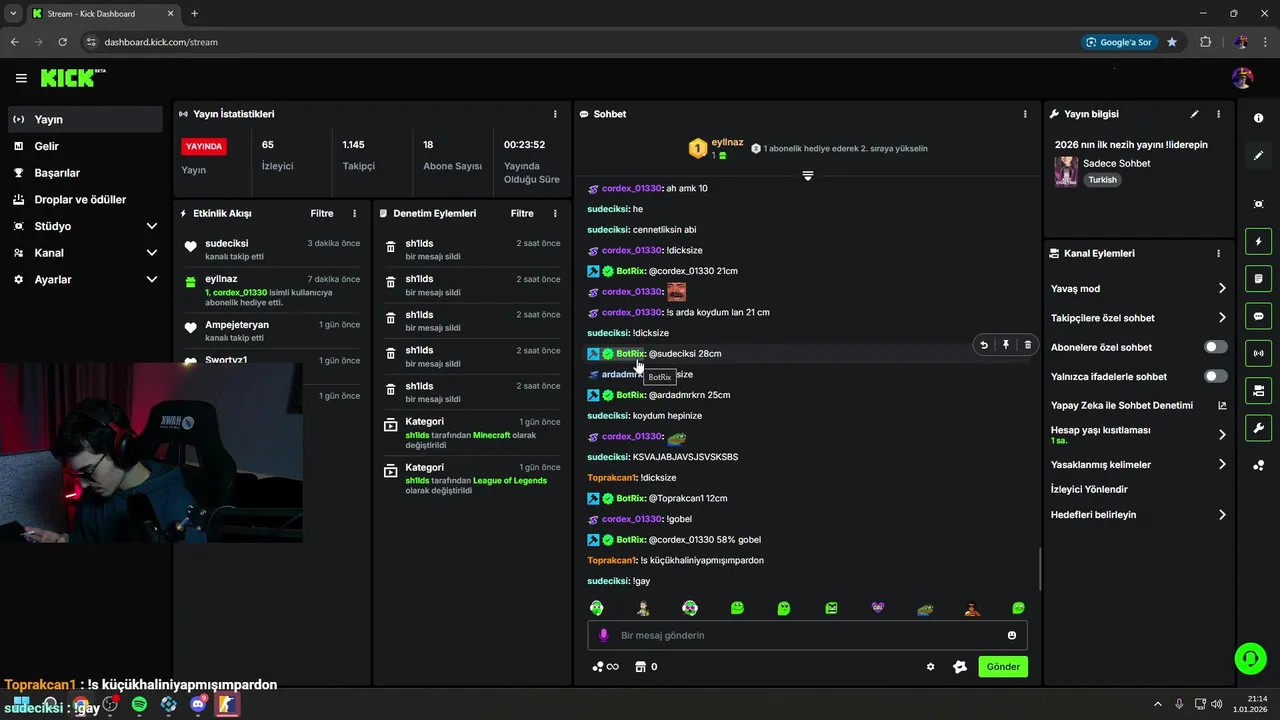This screenshot has width=1280, height=720.
Task: Open Yavaş mod chevron
Action: coord(1222,288)
